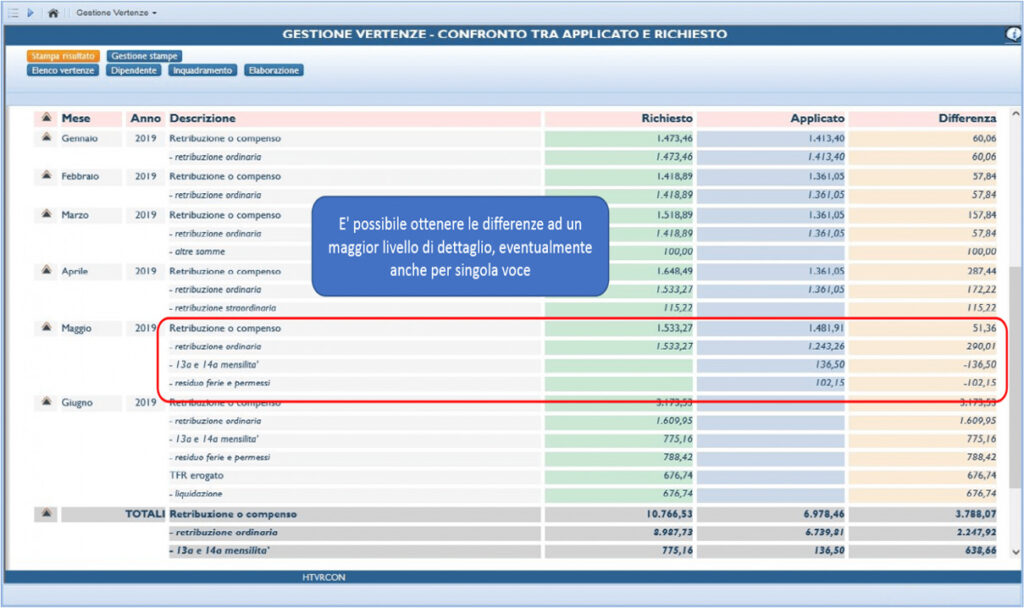Select Maggio difference value -136,50
The width and height of the screenshot is (1024, 608).
coord(980,364)
